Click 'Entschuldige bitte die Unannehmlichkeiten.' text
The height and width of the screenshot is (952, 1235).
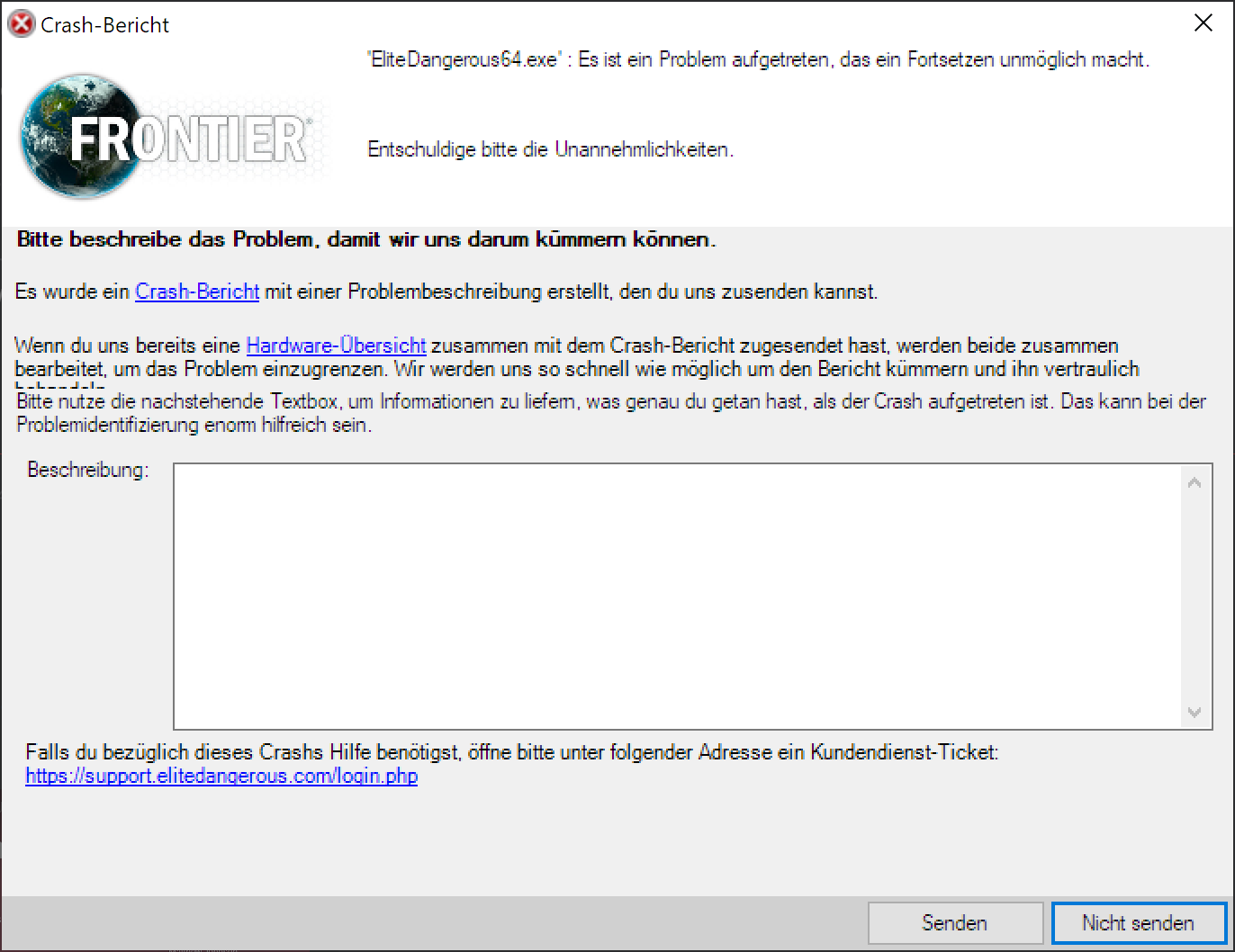(x=551, y=149)
